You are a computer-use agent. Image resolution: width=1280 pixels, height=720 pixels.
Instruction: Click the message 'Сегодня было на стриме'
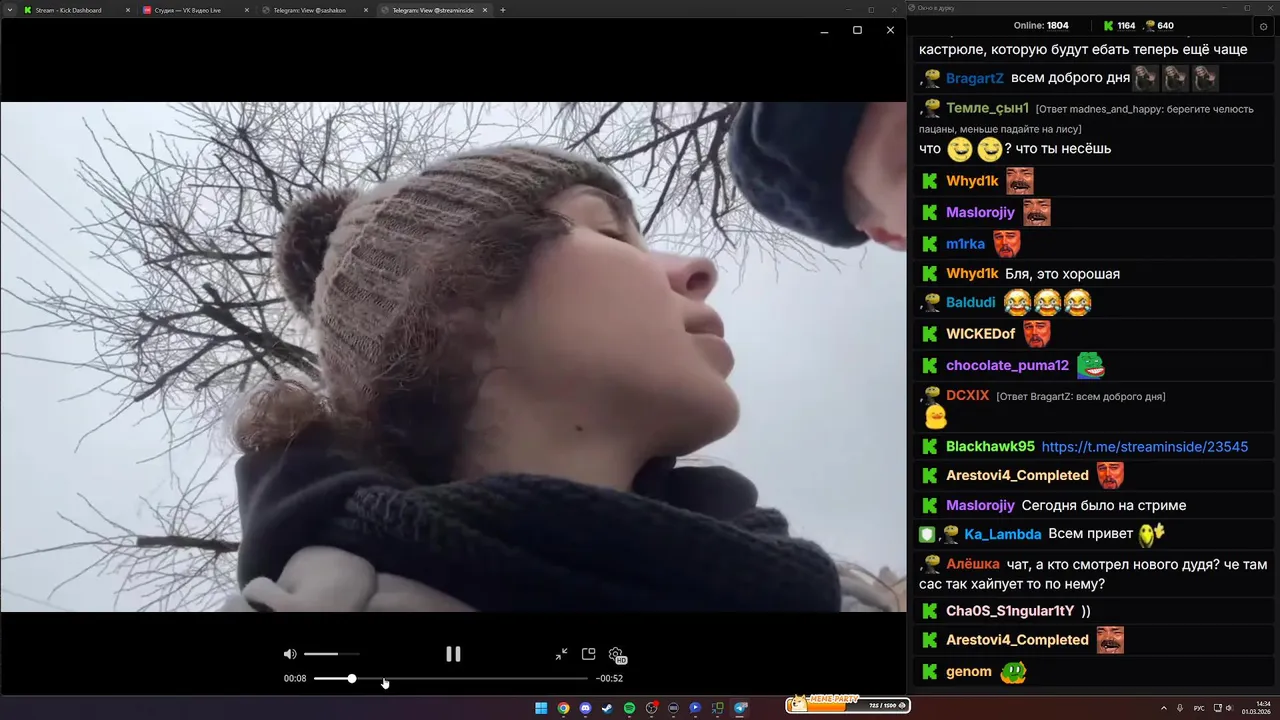(1104, 506)
